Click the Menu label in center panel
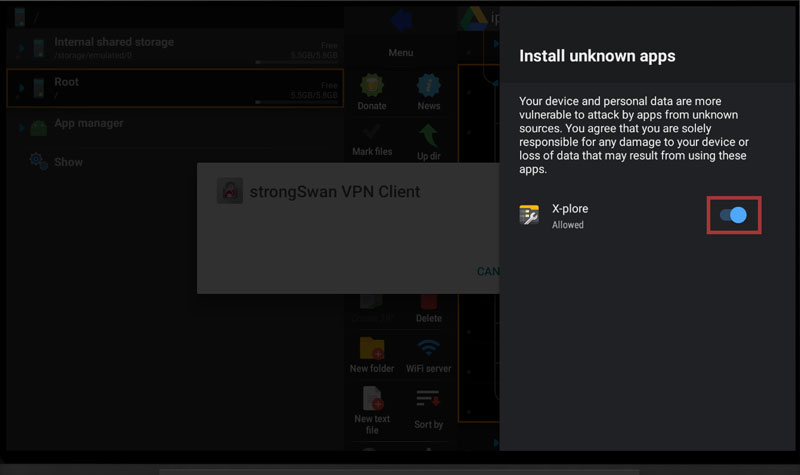The height and width of the screenshot is (475, 800). tap(400, 52)
